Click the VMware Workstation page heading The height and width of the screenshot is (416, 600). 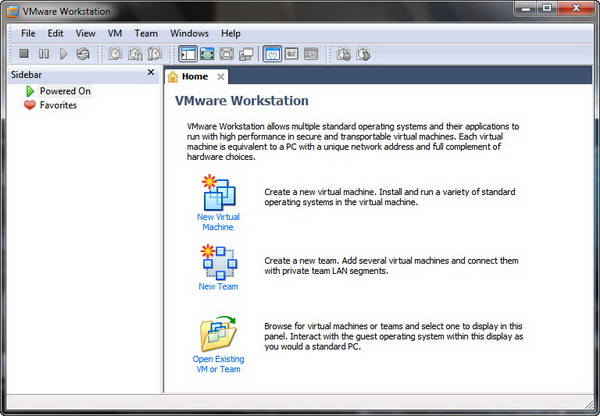pos(242,101)
